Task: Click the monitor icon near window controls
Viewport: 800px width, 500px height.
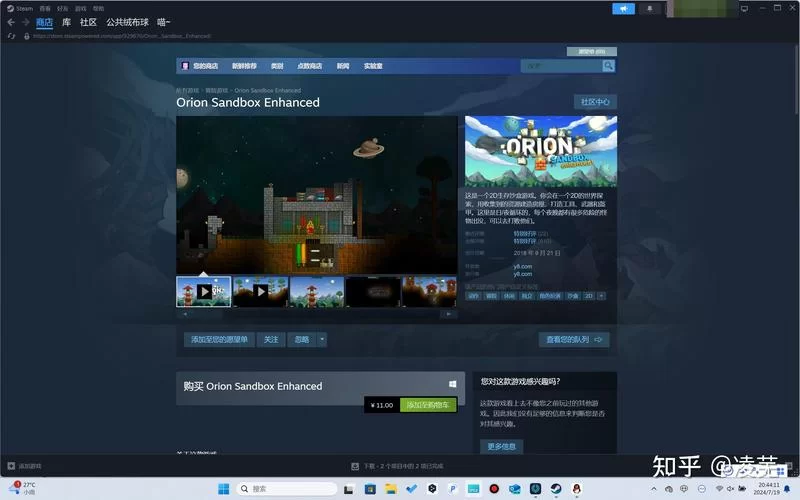Action: point(744,9)
